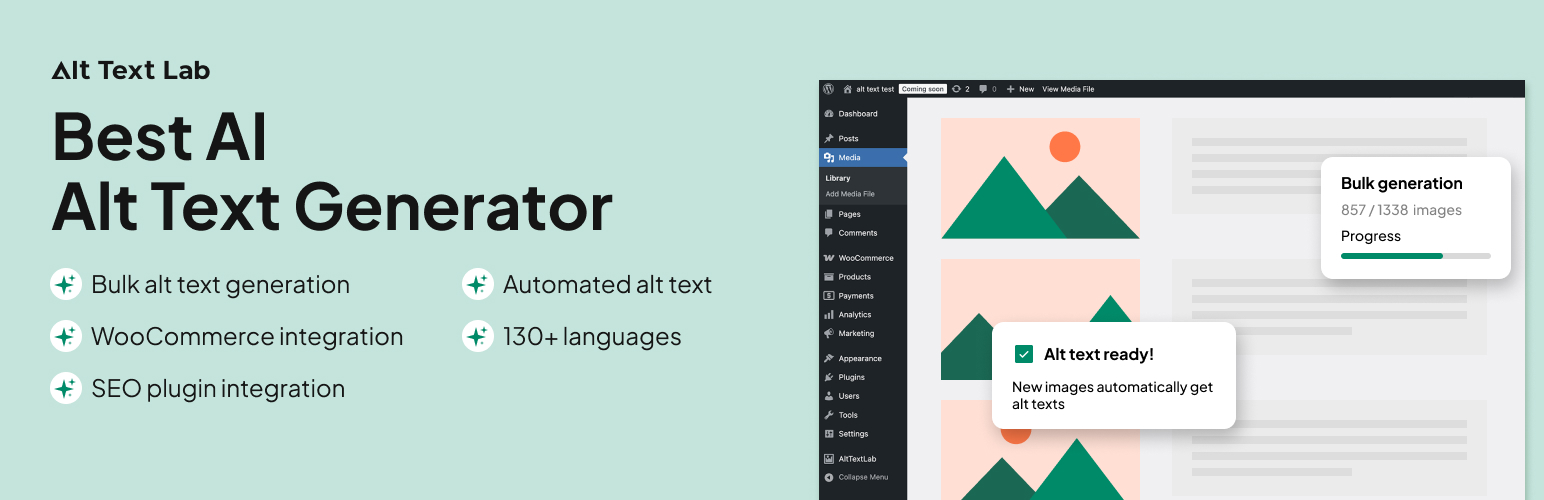The width and height of the screenshot is (1544, 500).
Task: Click the Bulk generation heading
Action: click(1401, 183)
